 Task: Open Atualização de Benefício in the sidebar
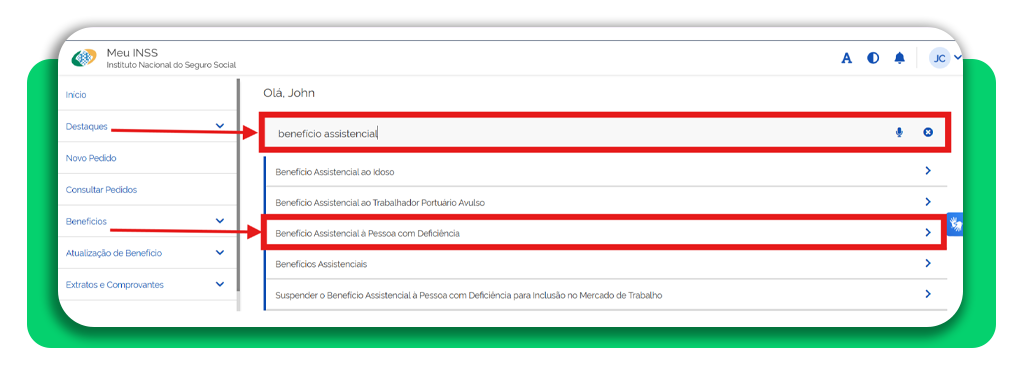(114, 253)
